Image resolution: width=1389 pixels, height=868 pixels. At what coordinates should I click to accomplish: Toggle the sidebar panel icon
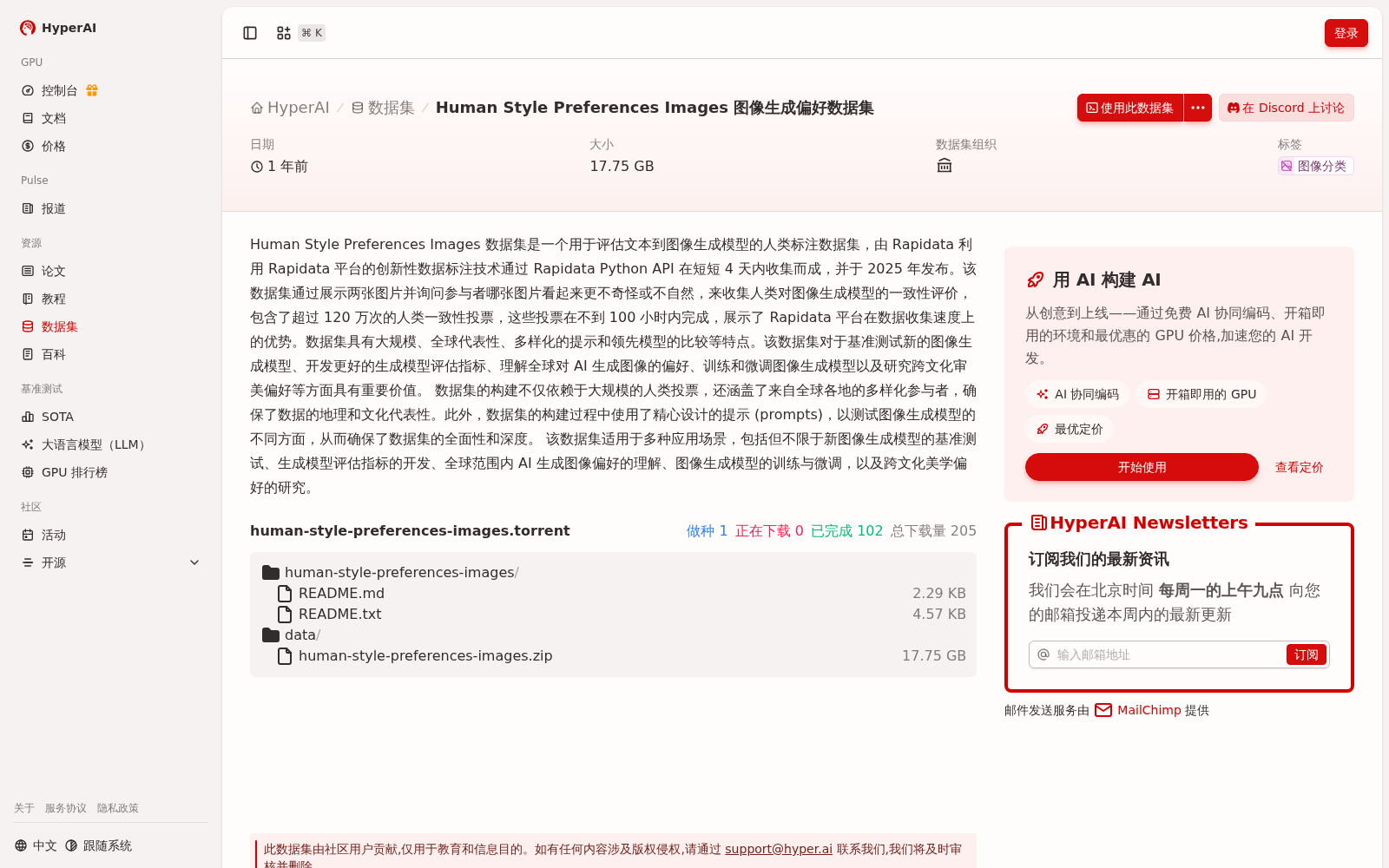[250, 33]
